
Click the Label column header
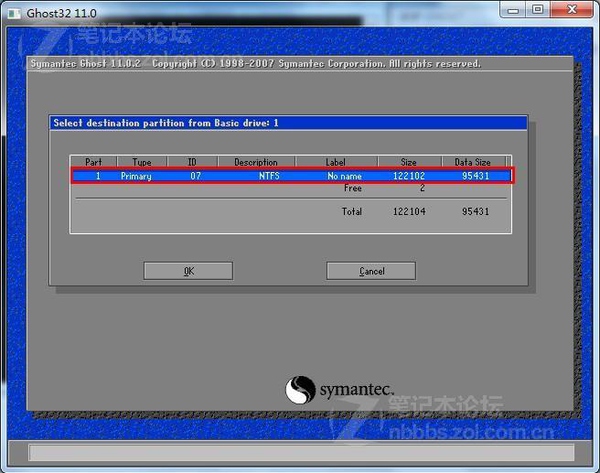336,162
